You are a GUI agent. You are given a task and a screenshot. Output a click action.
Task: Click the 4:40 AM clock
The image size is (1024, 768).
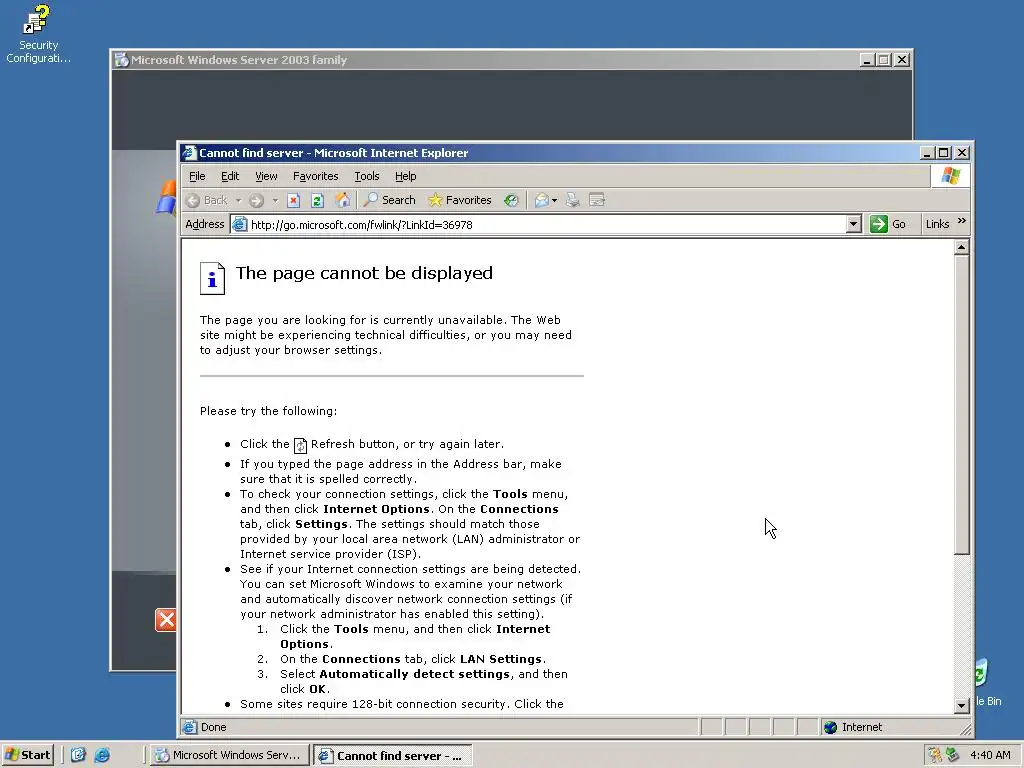(990, 756)
